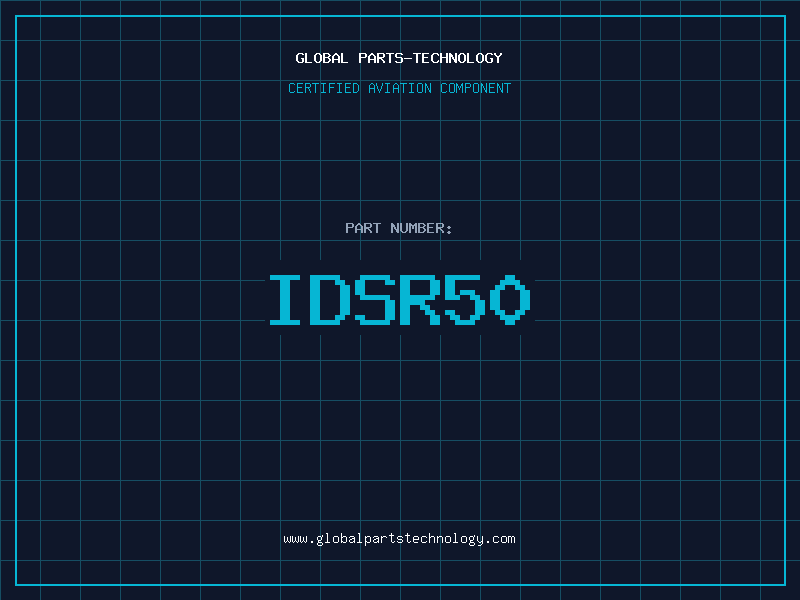Click the word CERTIFIED in subtitle

[322, 89]
